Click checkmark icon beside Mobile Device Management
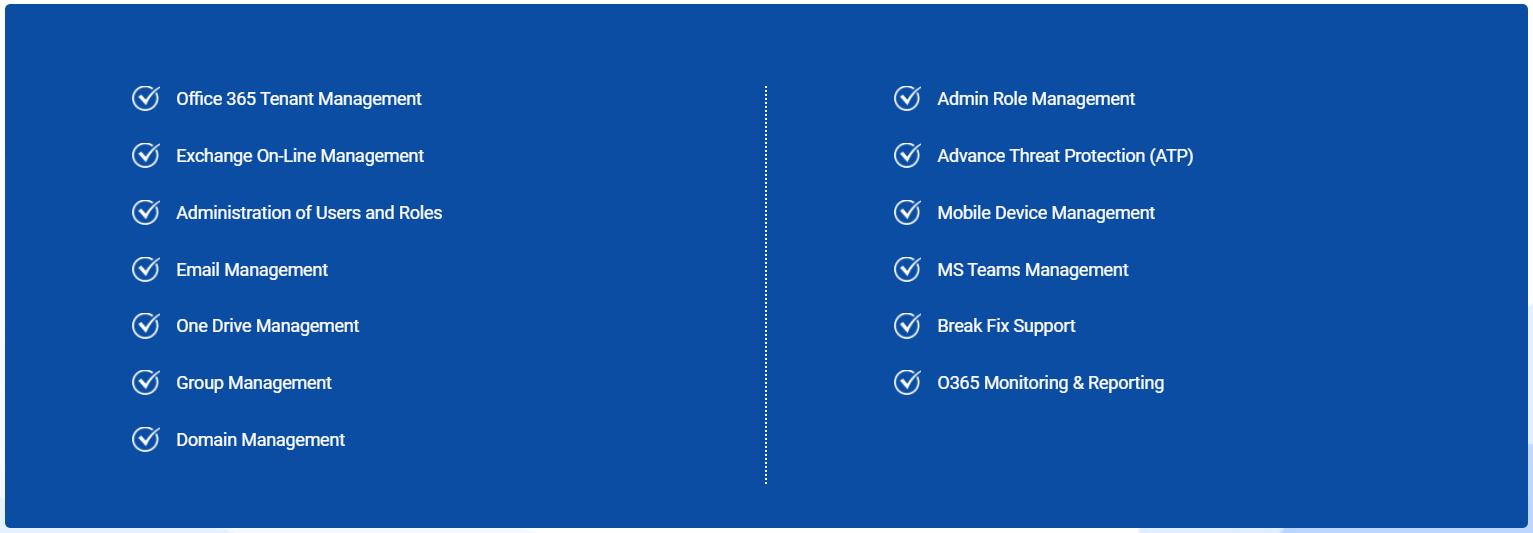Image resolution: width=1533 pixels, height=533 pixels. tap(907, 212)
